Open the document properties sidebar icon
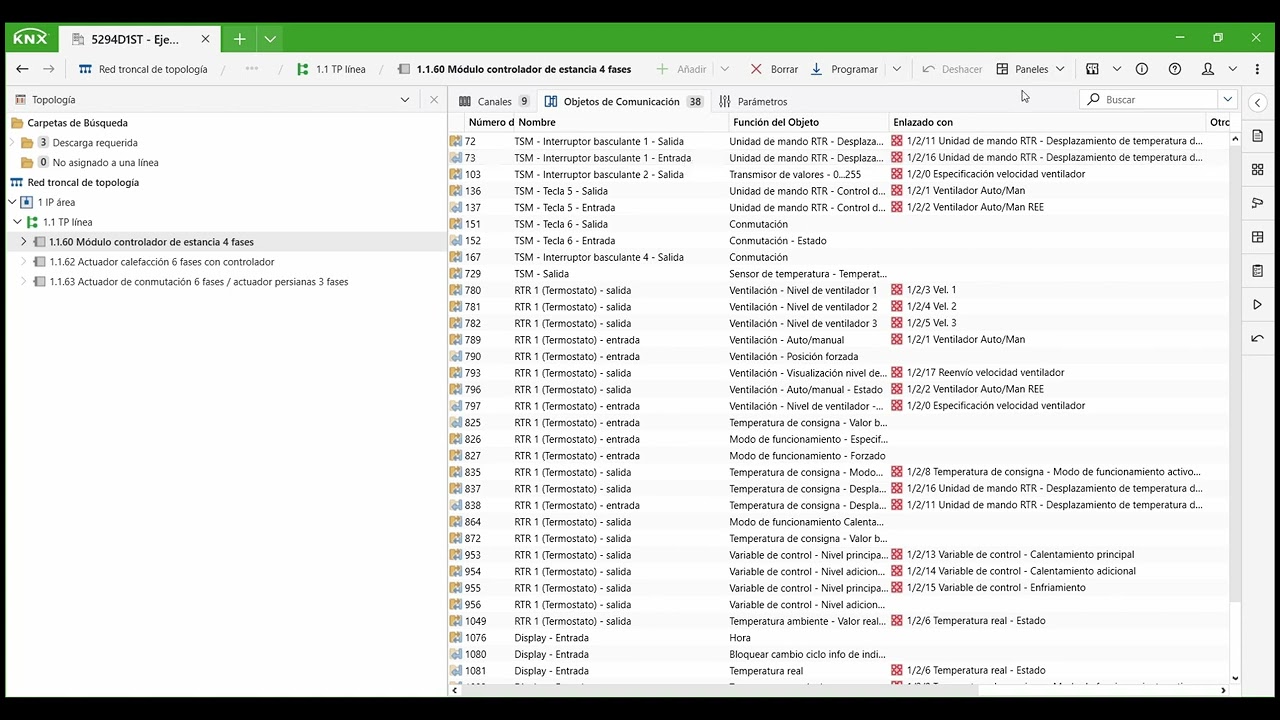Screen dimensions: 1280x720 (1258, 136)
